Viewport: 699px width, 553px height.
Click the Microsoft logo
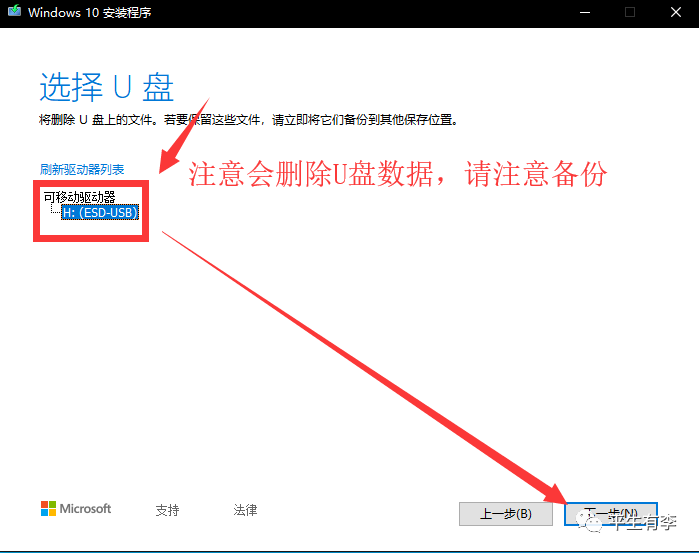pos(76,508)
